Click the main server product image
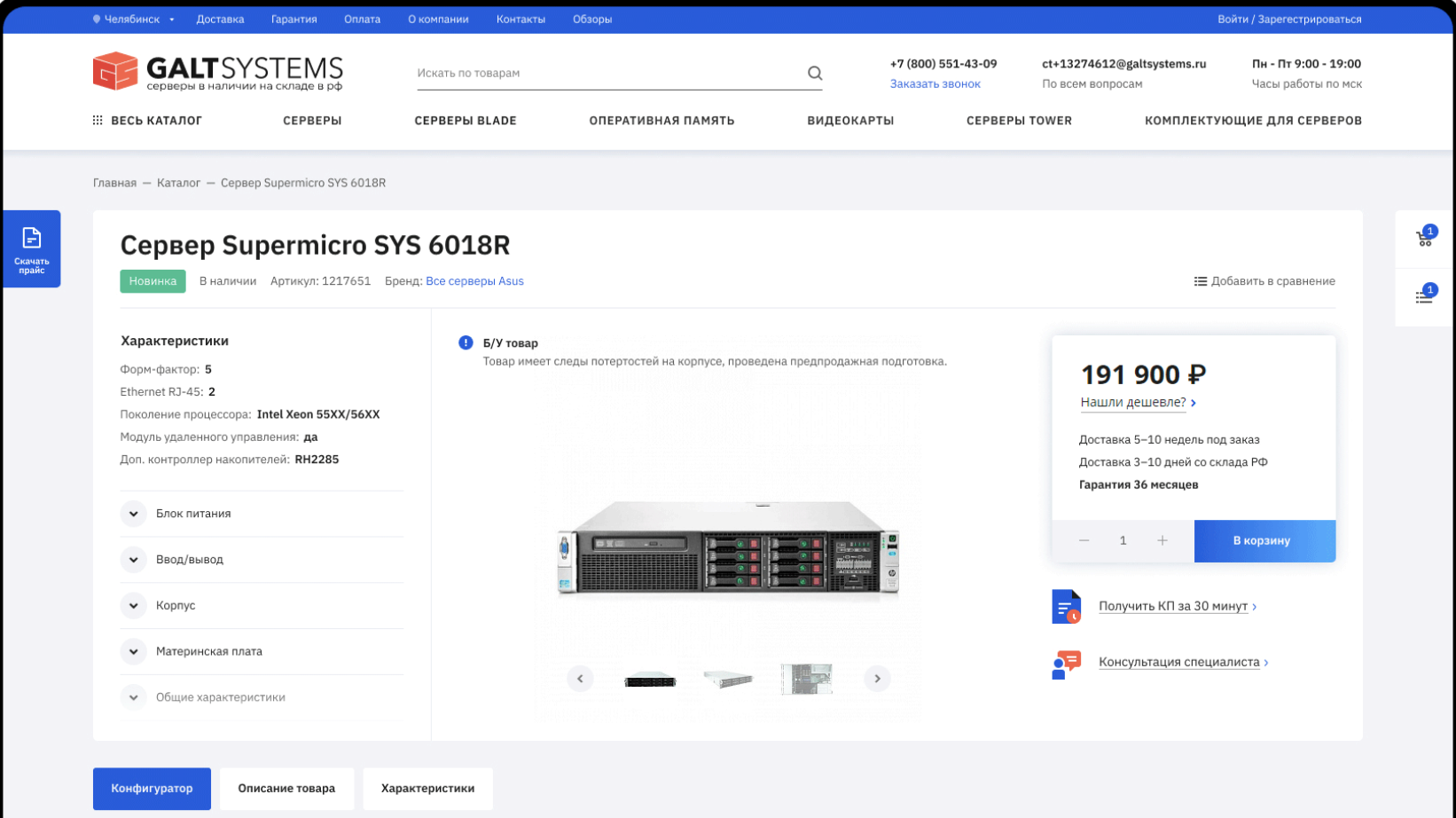1456x818 pixels. click(728, 547)
